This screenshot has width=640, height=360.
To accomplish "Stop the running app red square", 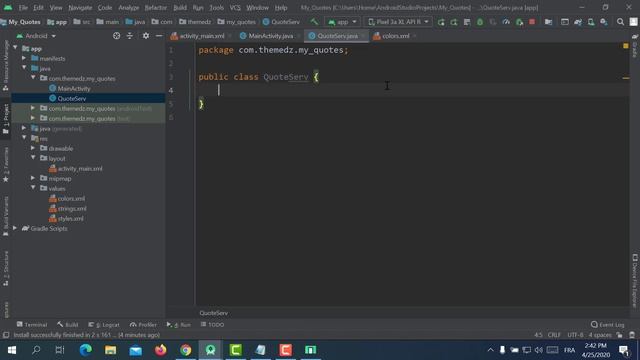I will 532,22.
